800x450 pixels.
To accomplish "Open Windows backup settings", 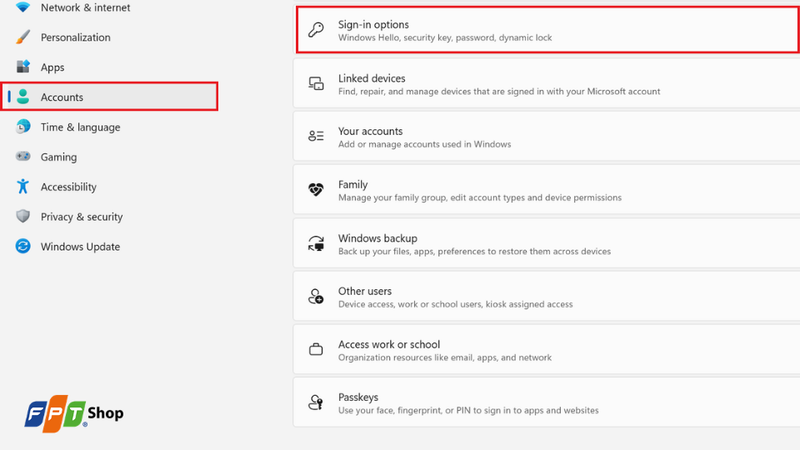I will click(x=546, y=243).
